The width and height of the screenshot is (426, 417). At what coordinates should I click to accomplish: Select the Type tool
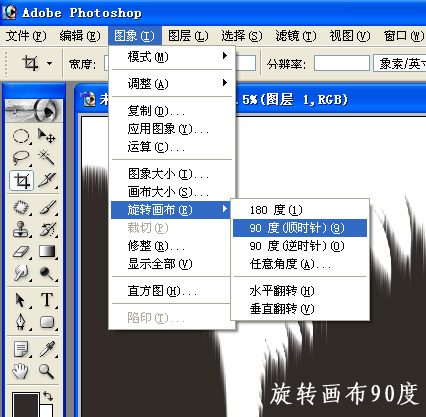click(46, 300)
